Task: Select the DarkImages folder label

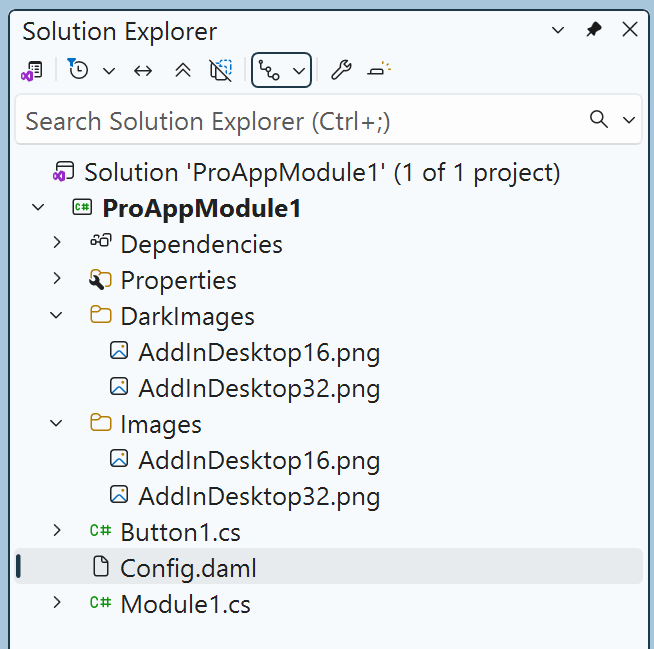Action: pos(187,317)
